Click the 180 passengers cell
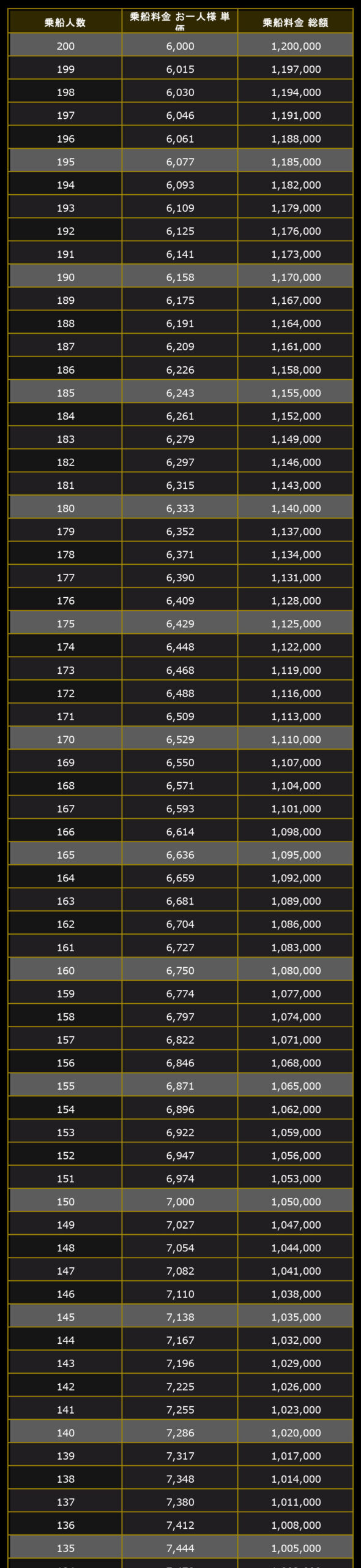 pos(65,508)
